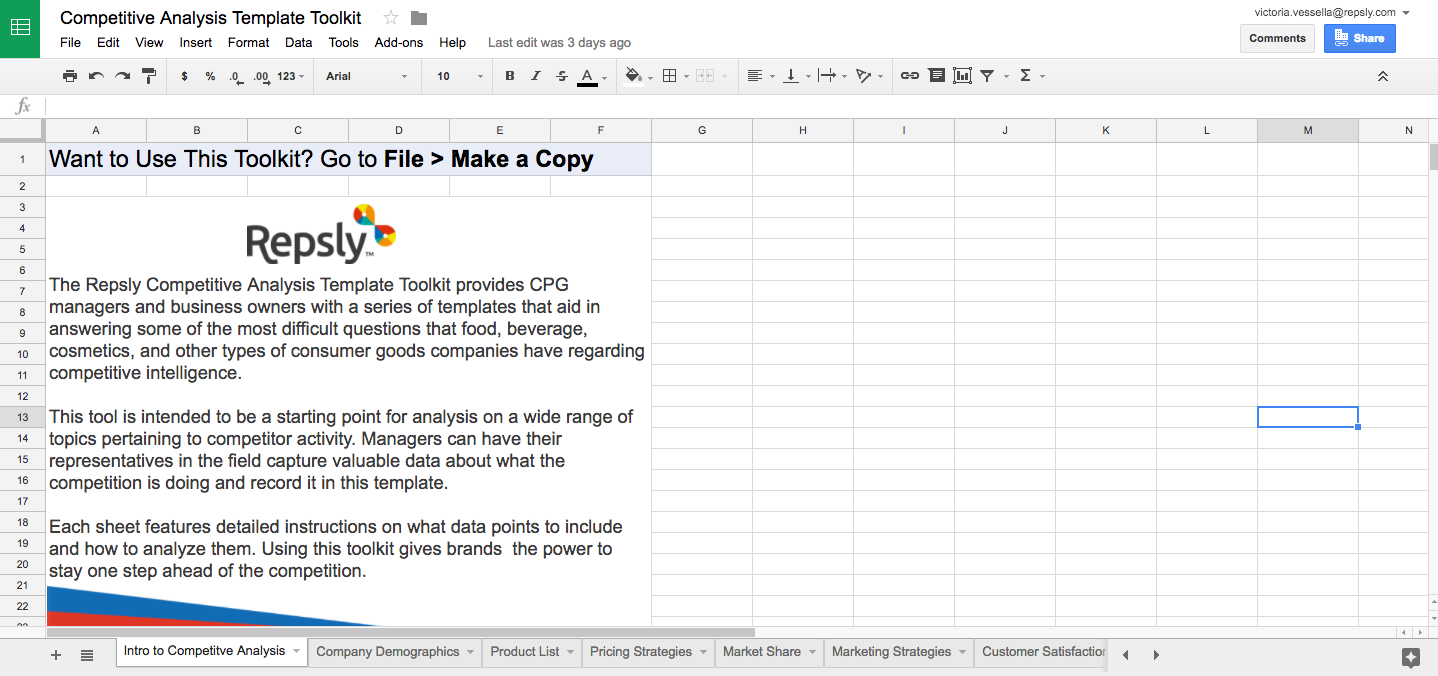Hide the menus with double chevron
Image resolution: width=1438 pixels, height=676 pixels.
1383,76
